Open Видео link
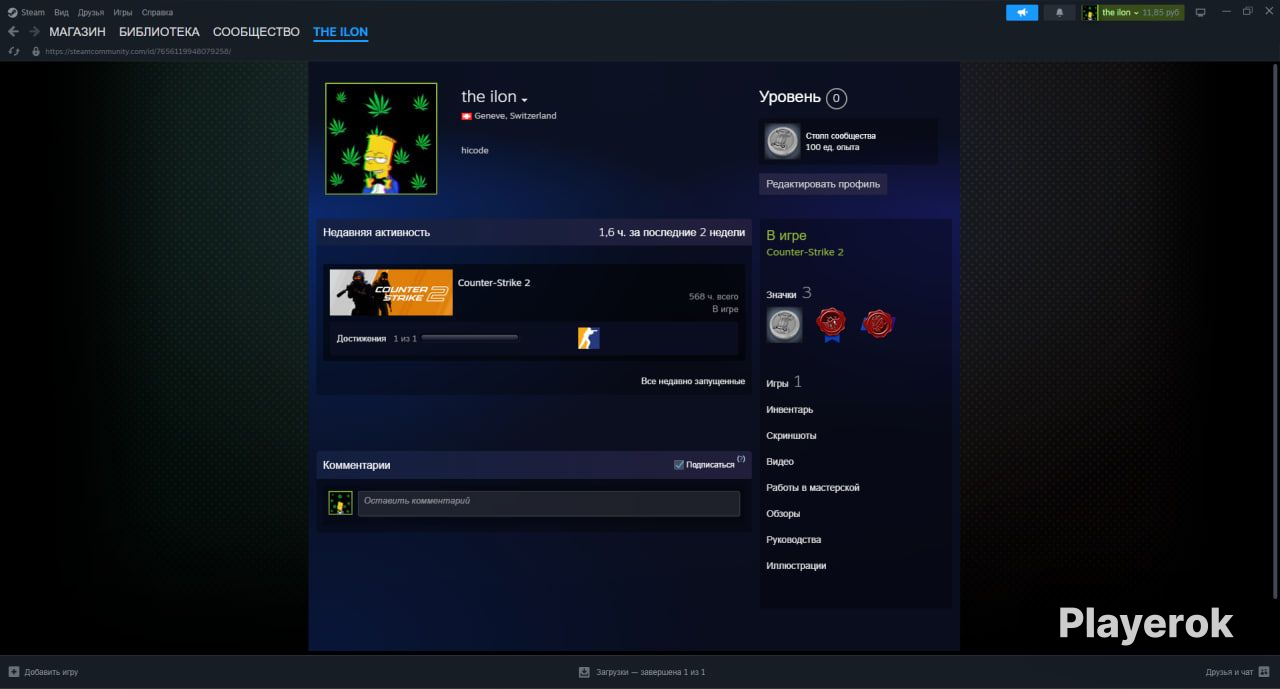 pos(780,462)
